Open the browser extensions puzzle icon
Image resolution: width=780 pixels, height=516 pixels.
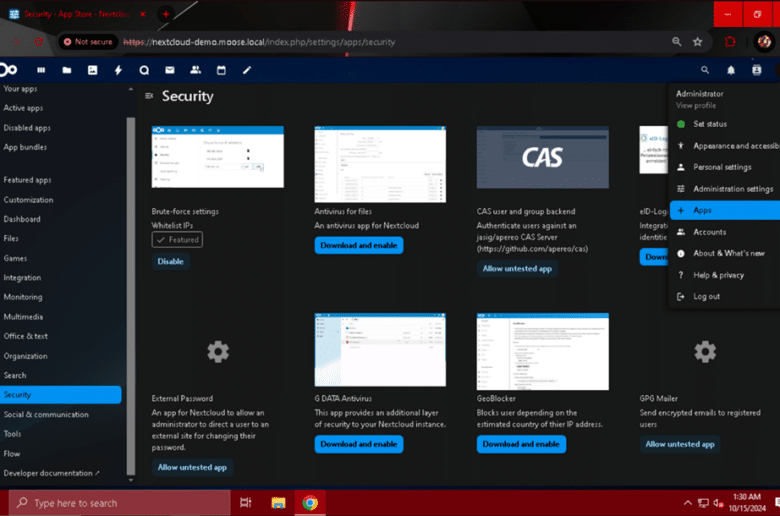point(730,42)
